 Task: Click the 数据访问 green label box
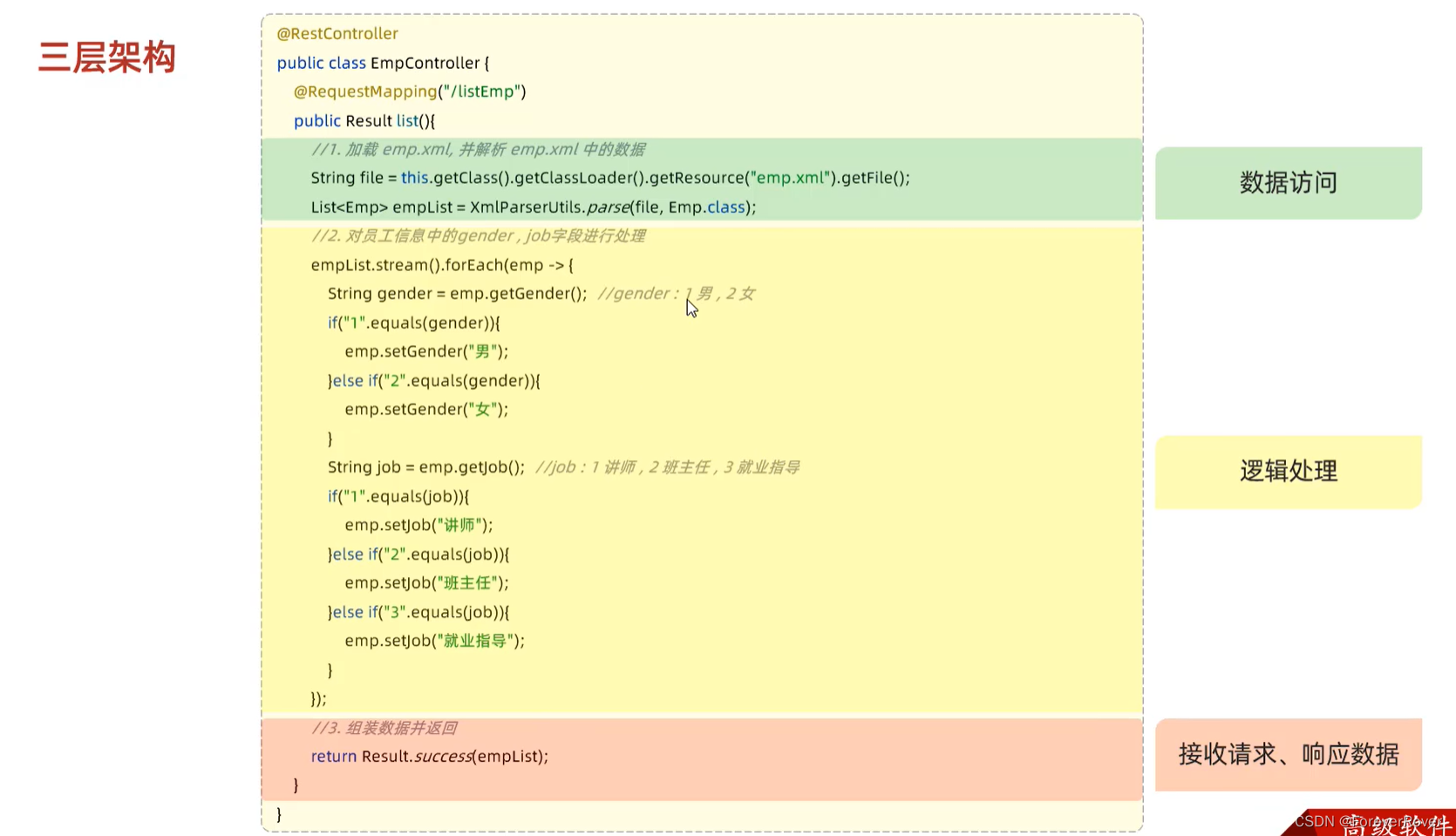1288,183
